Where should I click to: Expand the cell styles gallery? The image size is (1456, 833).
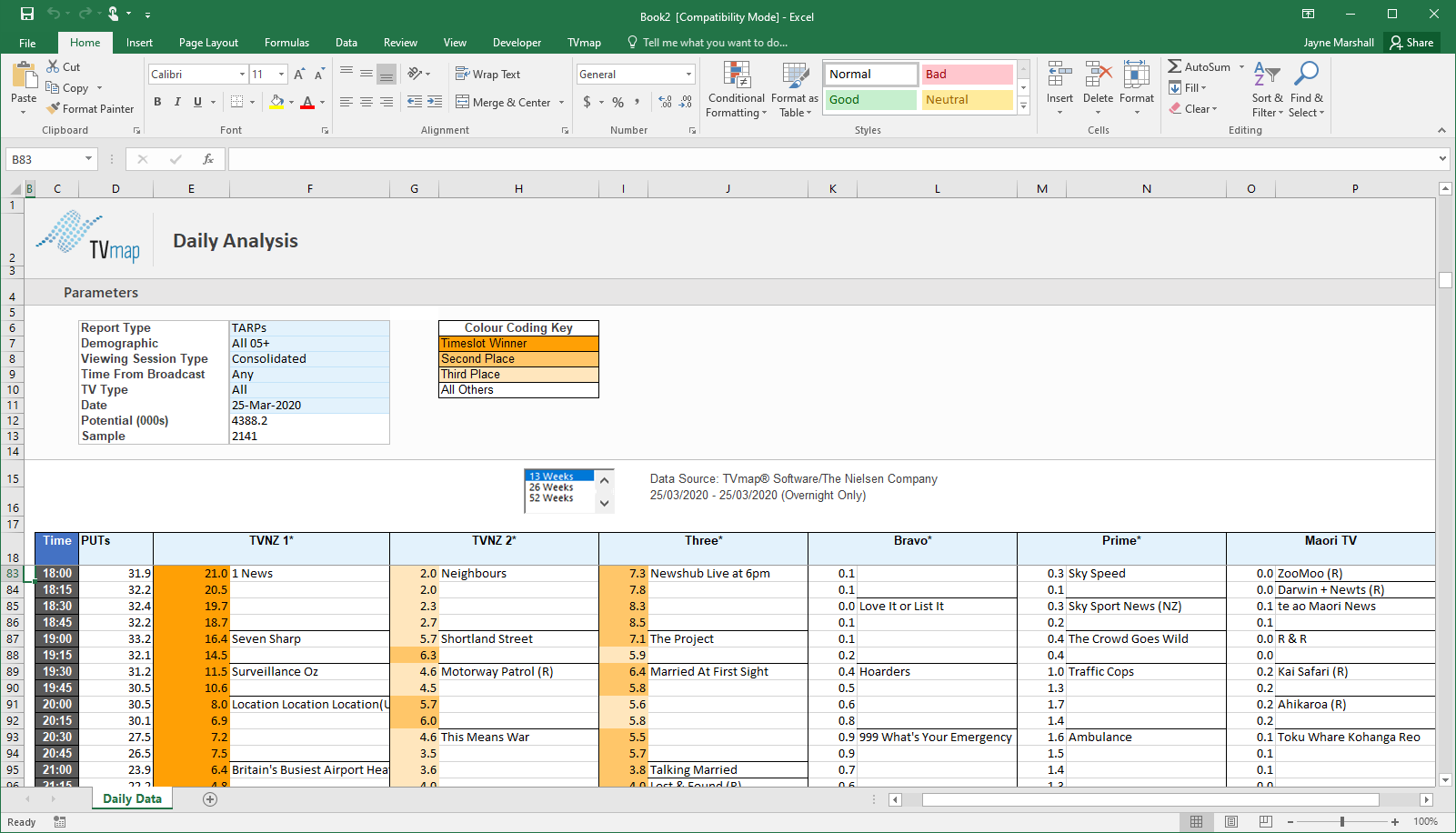[1023, 105]
